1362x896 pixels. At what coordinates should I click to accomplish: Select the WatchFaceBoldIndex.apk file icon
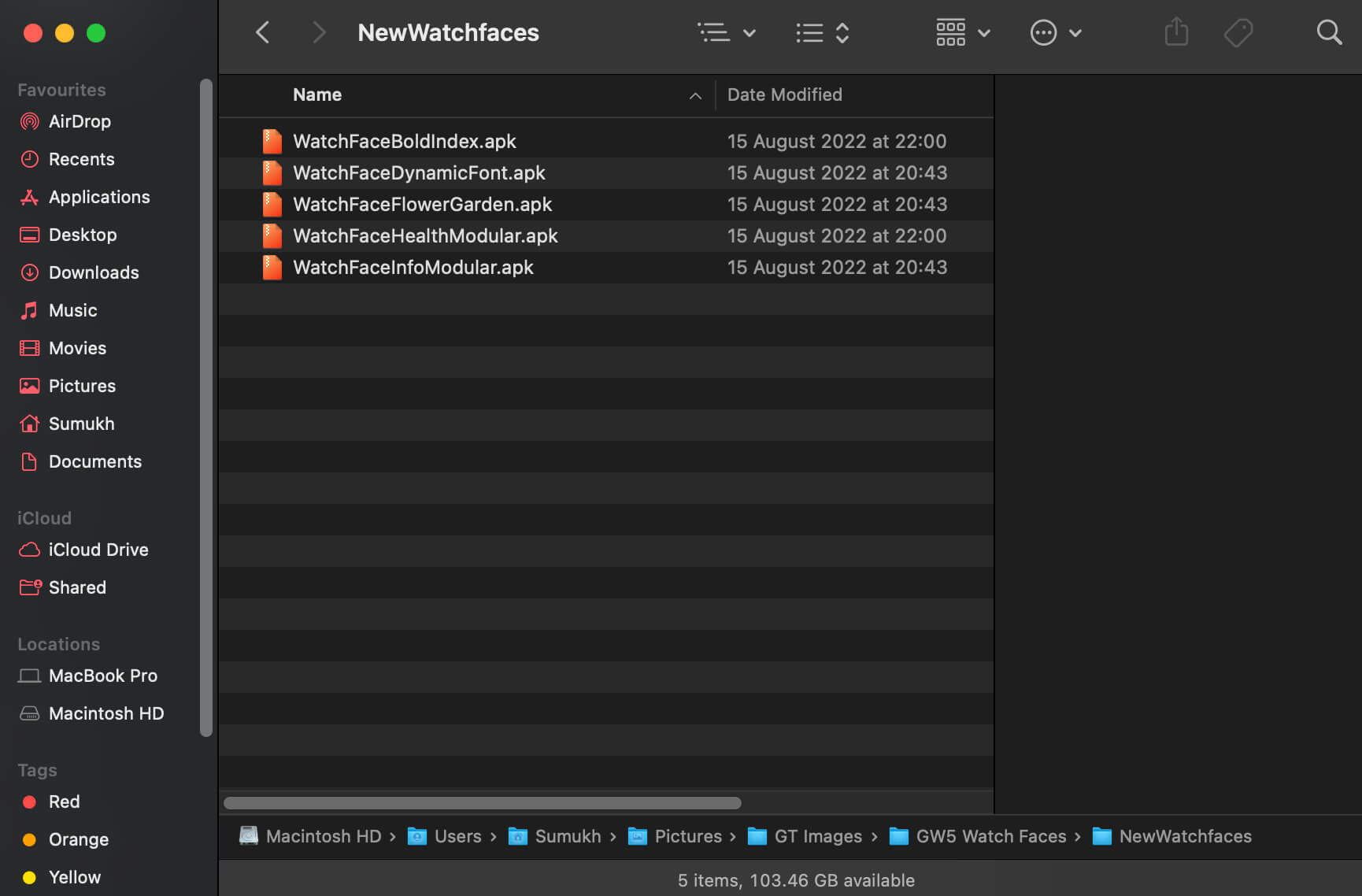[x=272, y=142]
